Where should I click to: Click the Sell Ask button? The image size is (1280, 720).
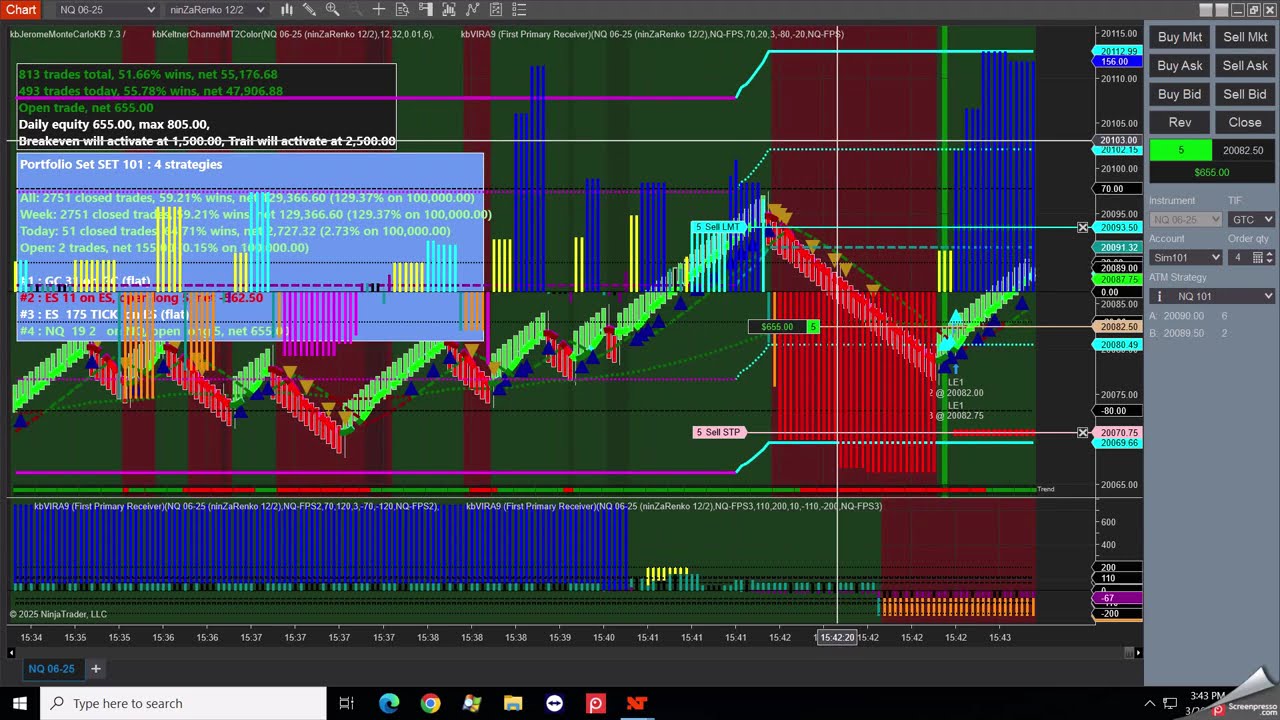pos(1245,65)
